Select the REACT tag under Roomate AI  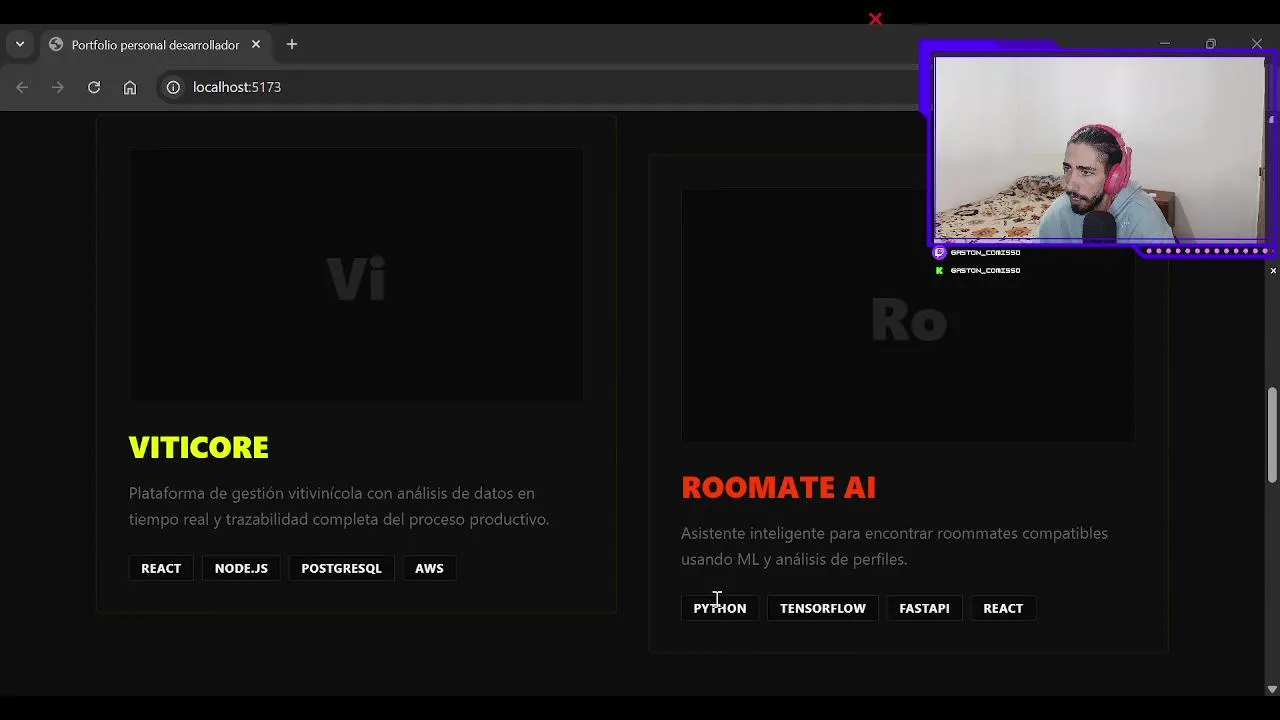(x=1003, y=608)
